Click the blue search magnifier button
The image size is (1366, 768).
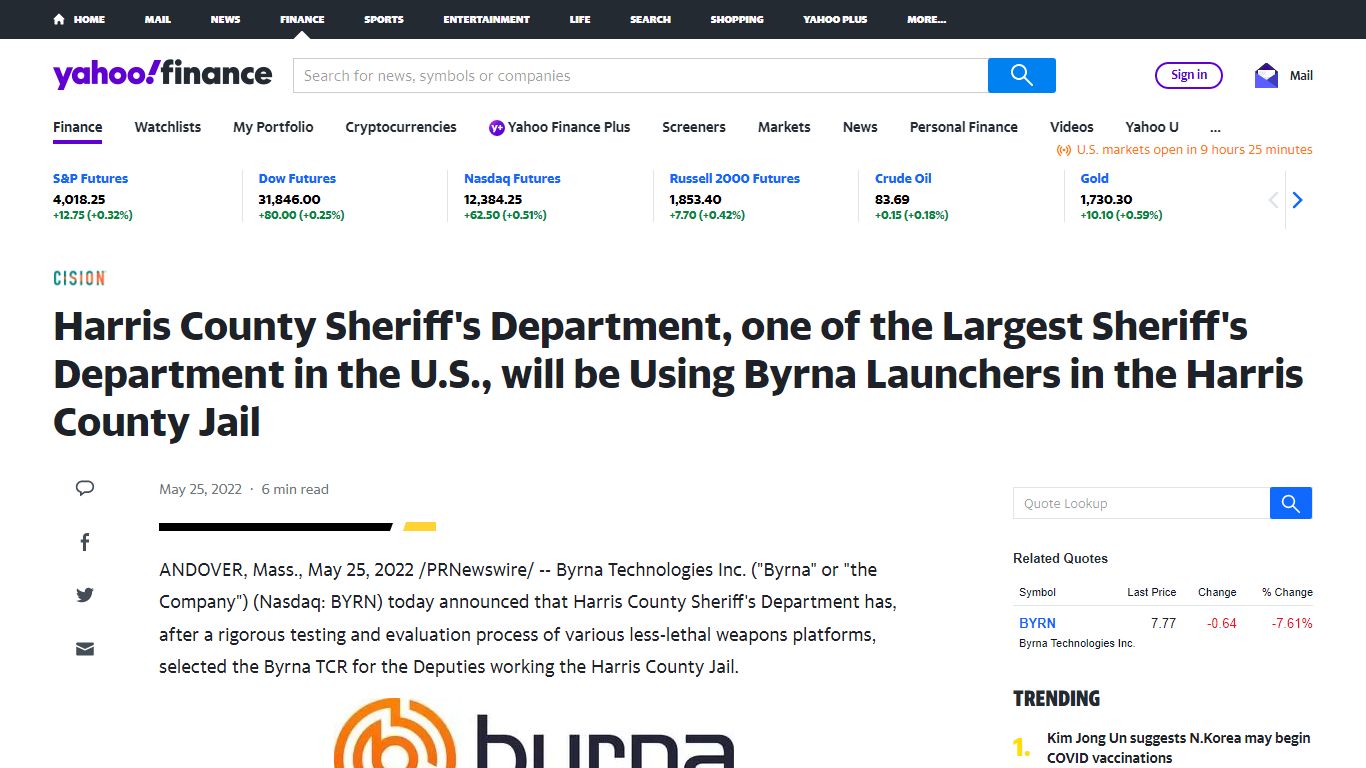pos(1021,75)
